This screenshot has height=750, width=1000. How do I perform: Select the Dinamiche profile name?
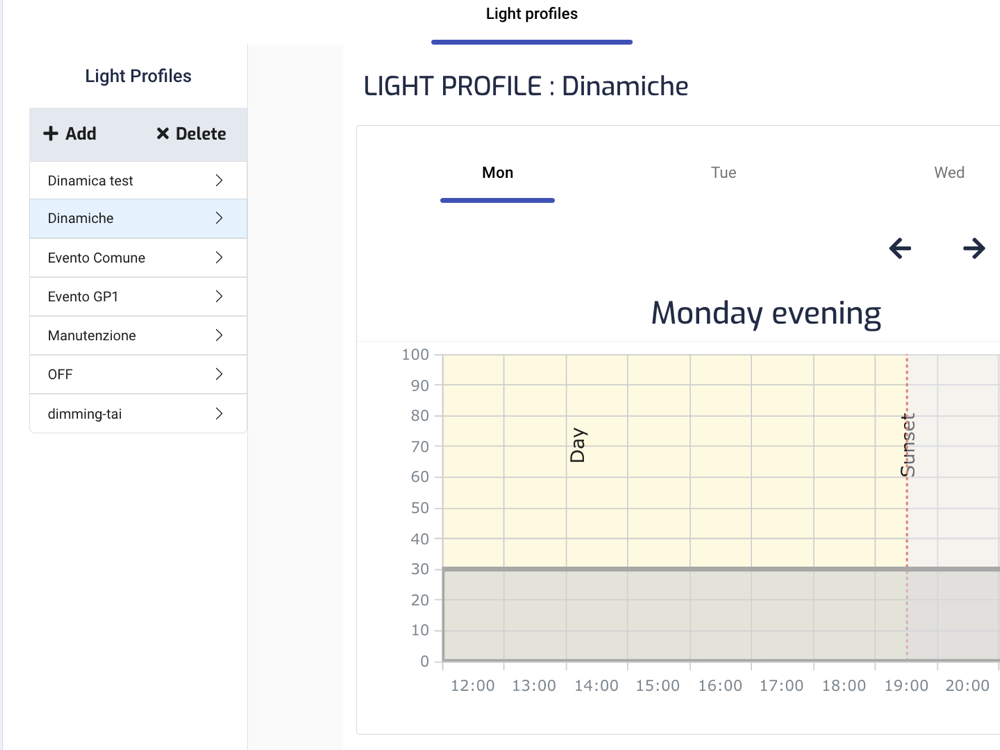click(x=80, y=218)
